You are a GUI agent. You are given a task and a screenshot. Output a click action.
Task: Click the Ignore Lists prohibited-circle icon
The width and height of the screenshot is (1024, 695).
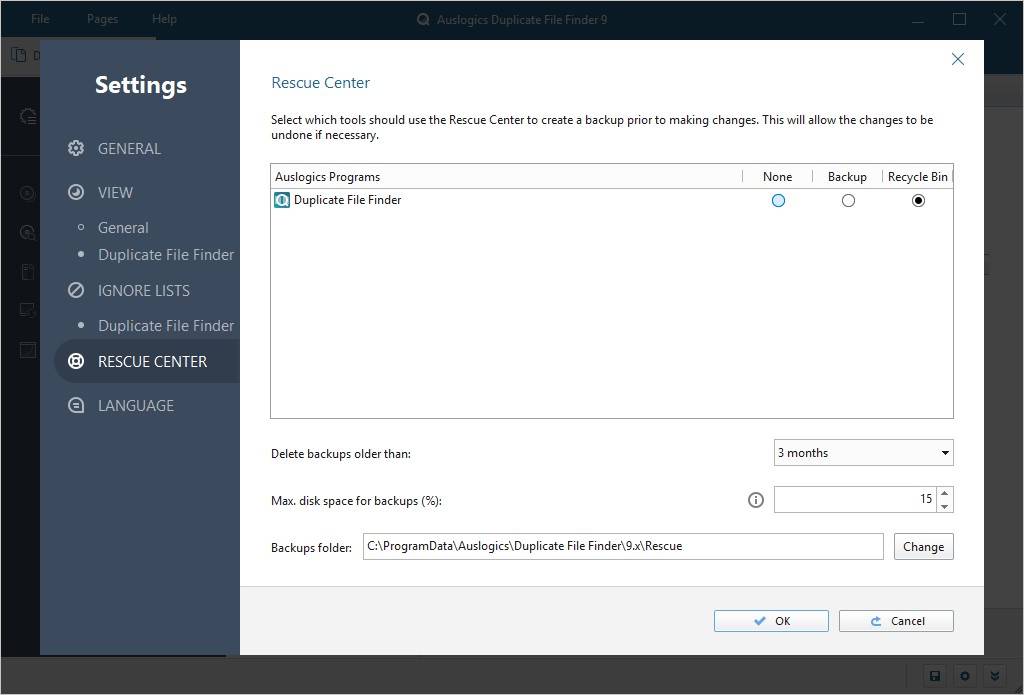(76, 290)
